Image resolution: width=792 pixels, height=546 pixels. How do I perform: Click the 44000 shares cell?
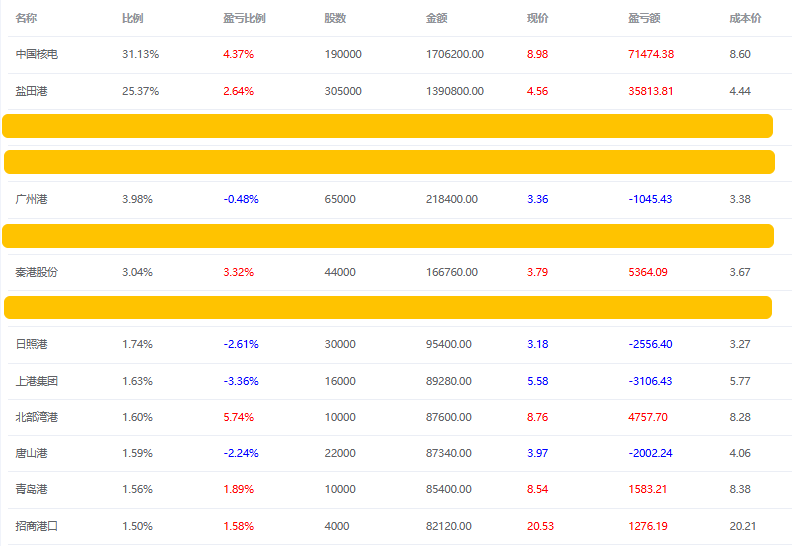340,272
